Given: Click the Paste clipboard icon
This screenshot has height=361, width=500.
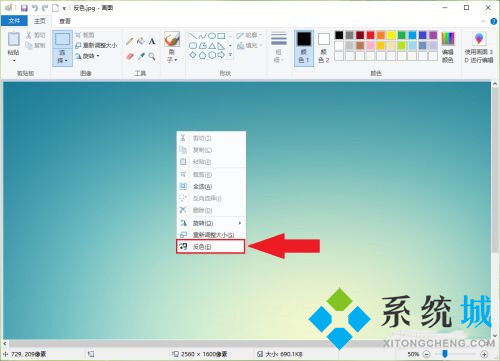Looking at the screenshot, I should [14, 39].
